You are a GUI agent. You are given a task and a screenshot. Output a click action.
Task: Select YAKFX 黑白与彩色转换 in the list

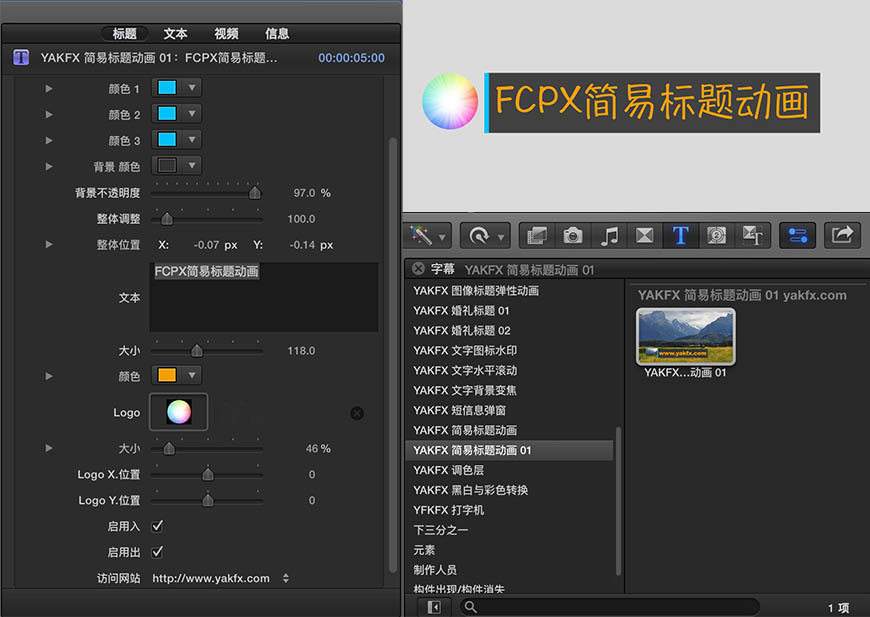(471, 490)
